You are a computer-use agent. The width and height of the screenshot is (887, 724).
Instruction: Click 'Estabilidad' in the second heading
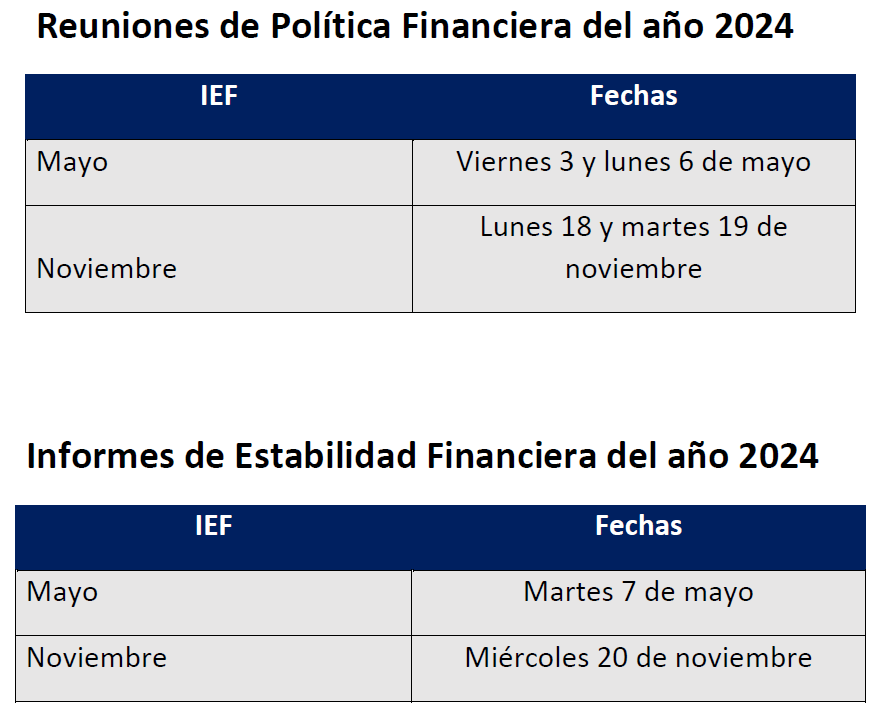pos(324,457)
